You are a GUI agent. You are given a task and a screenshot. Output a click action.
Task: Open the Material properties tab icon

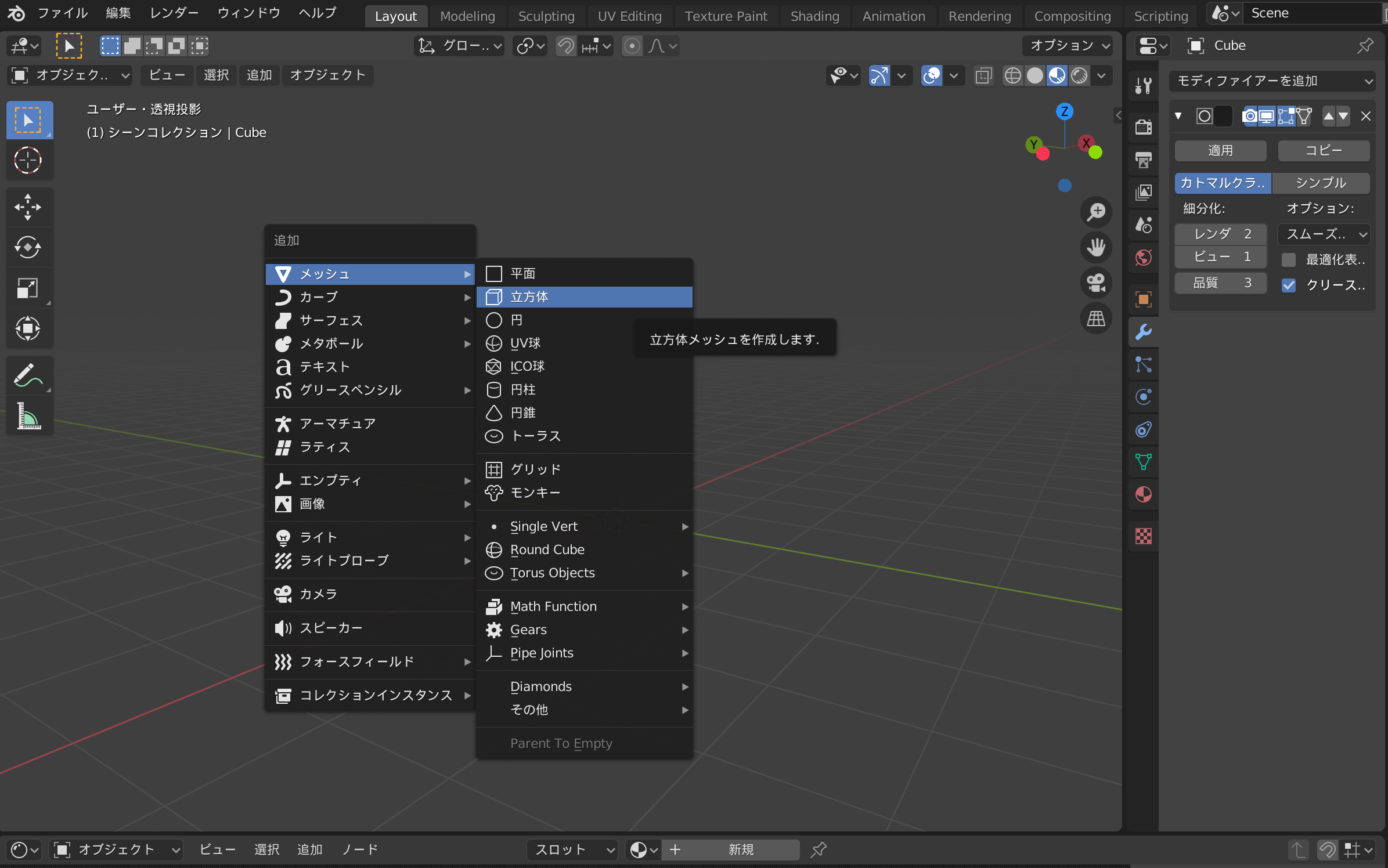coord(1143,495)
